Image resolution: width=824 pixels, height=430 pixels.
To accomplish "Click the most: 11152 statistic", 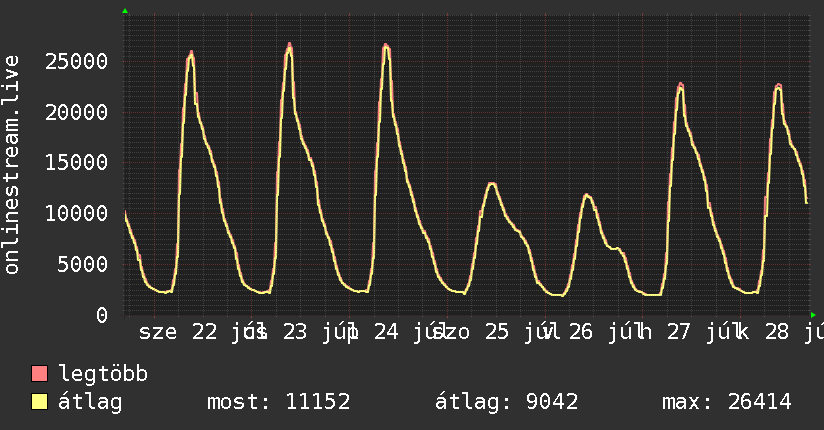I will pos(279,402).
